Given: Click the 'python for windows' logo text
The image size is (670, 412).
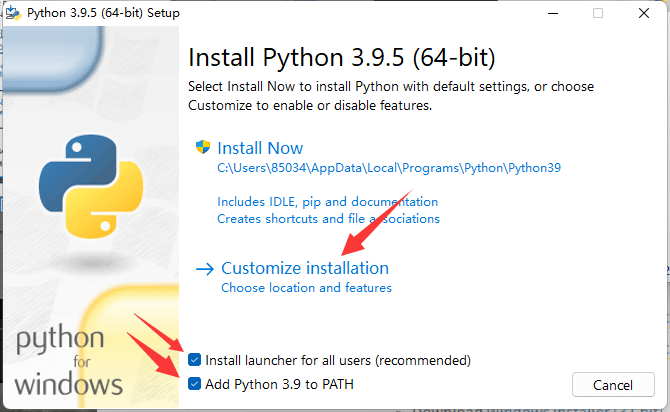Looking at the screenshot, I should coord(70,360).
